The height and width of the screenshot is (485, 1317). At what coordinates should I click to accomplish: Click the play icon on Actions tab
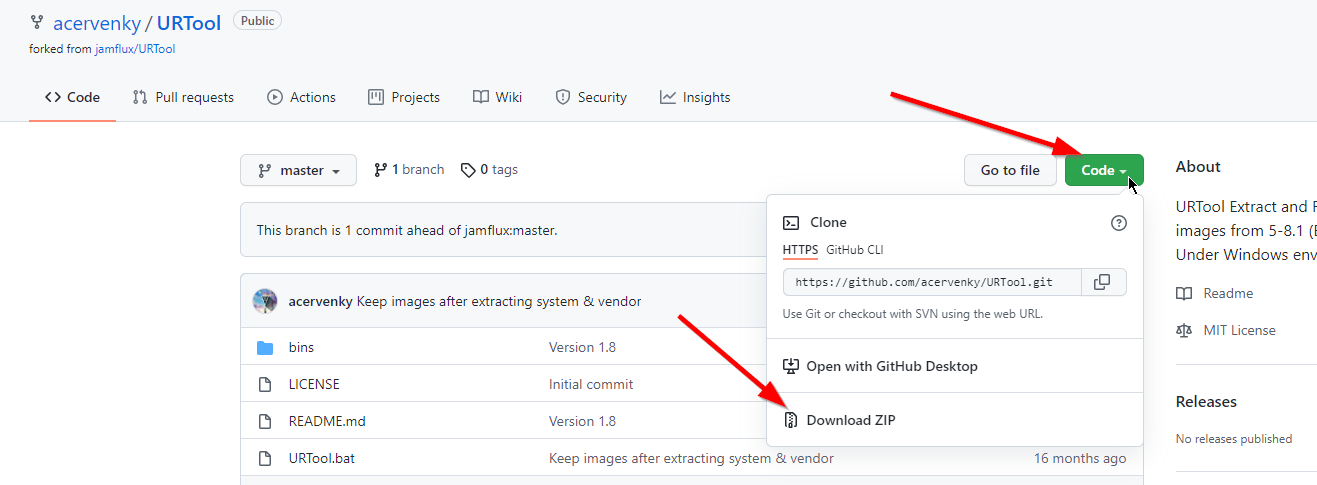[275, 97]
